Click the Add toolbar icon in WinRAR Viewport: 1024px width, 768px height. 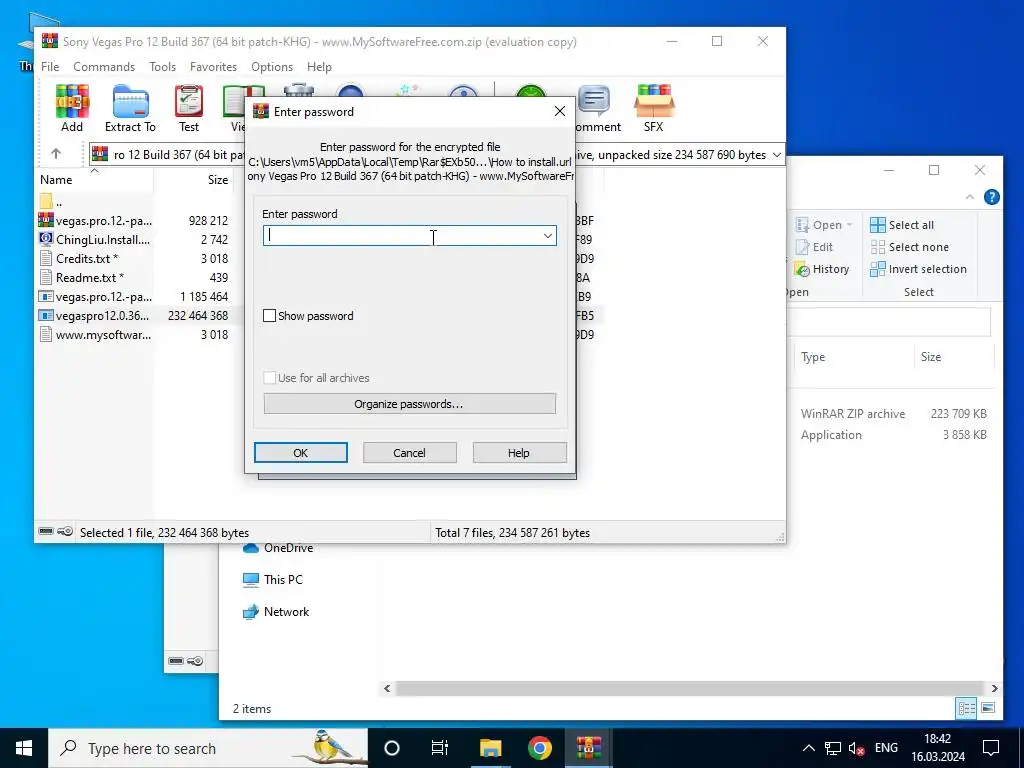tap(72, 108)
